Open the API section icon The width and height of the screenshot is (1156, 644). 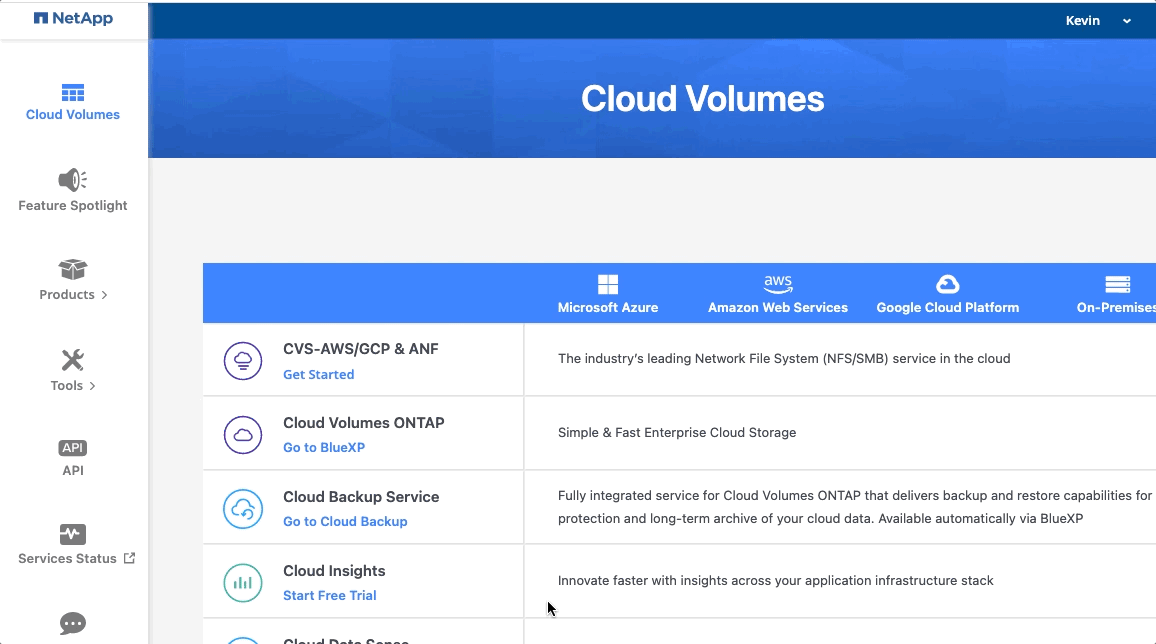tap(72, 447)
